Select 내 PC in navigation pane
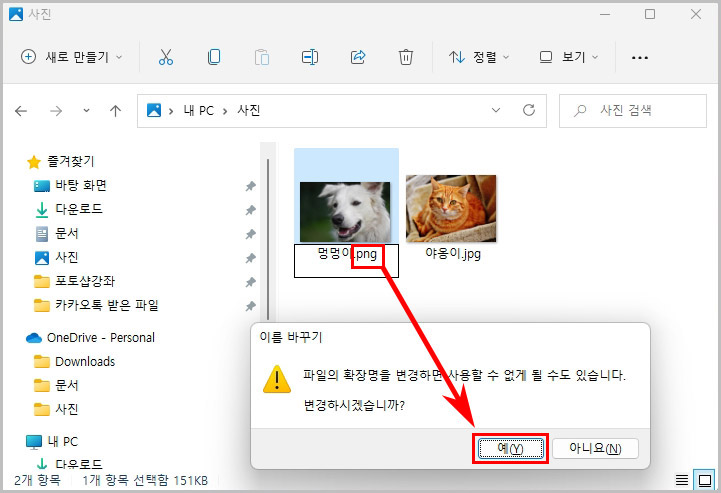The width and height of the screenshot is (721, 493). tap(63, 441)
